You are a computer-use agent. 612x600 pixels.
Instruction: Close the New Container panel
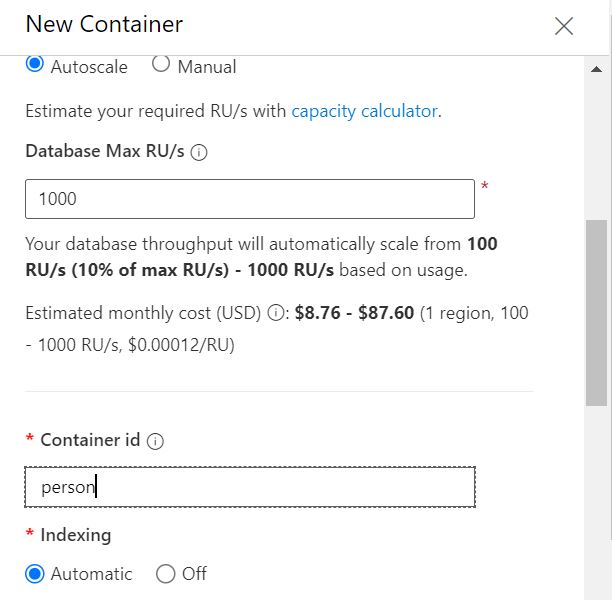(564, 26)
